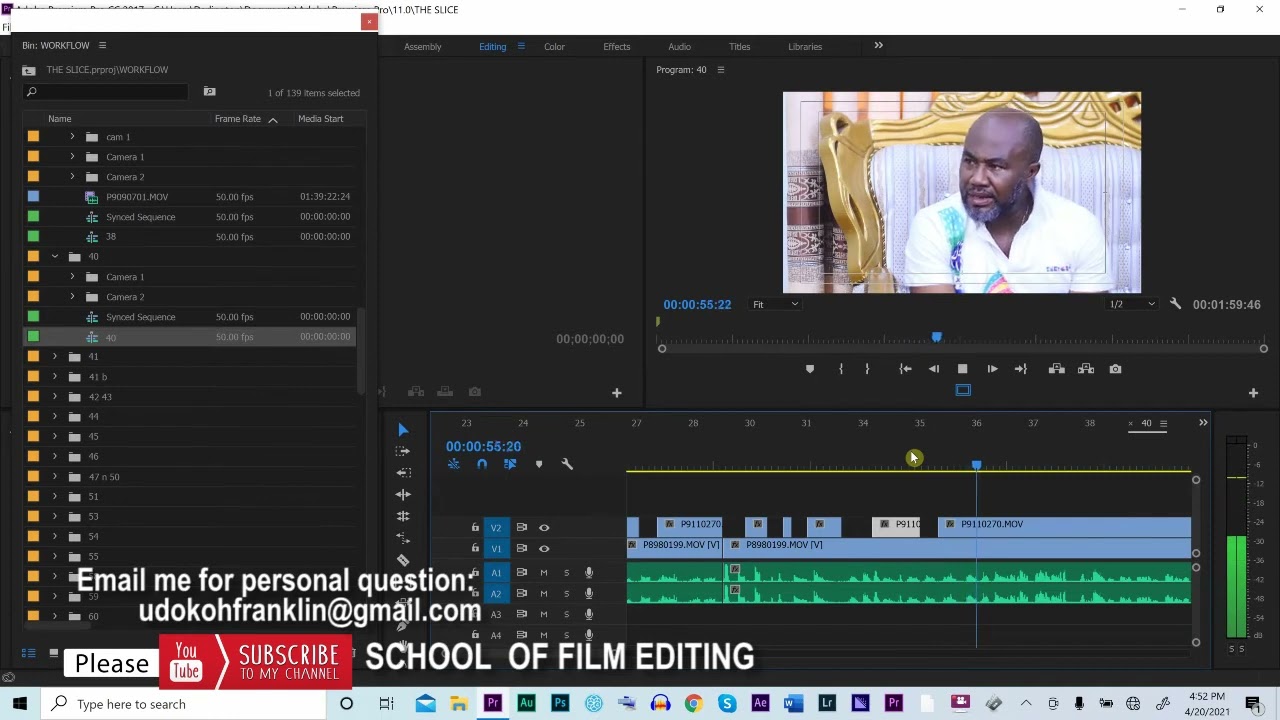The image size is (1280, 720).
Task: Go to Out point
Action: point(1021,369)
